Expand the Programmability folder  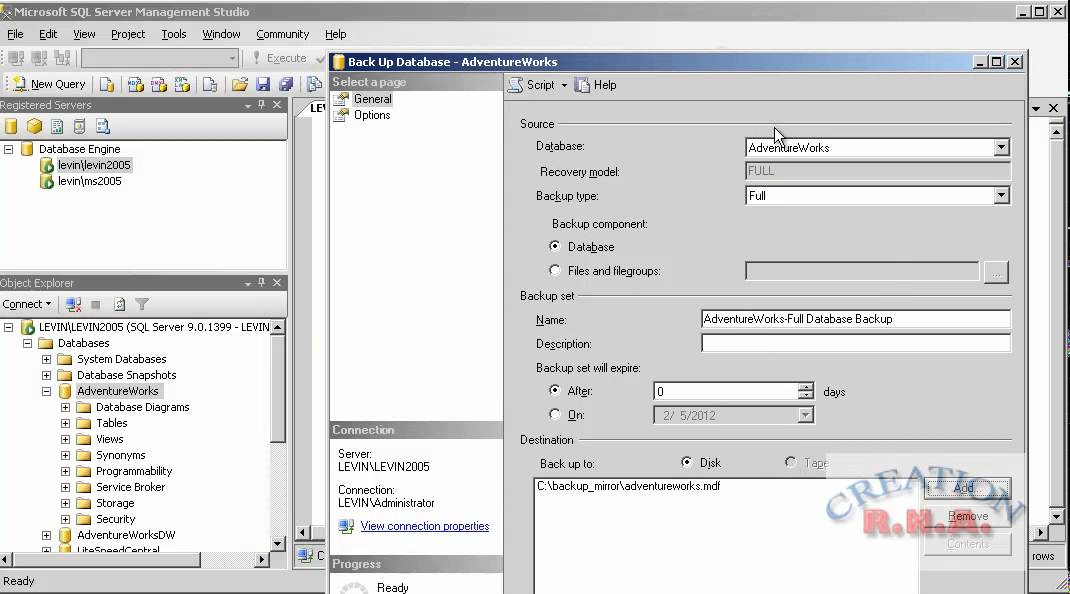[x=66, y=471]
